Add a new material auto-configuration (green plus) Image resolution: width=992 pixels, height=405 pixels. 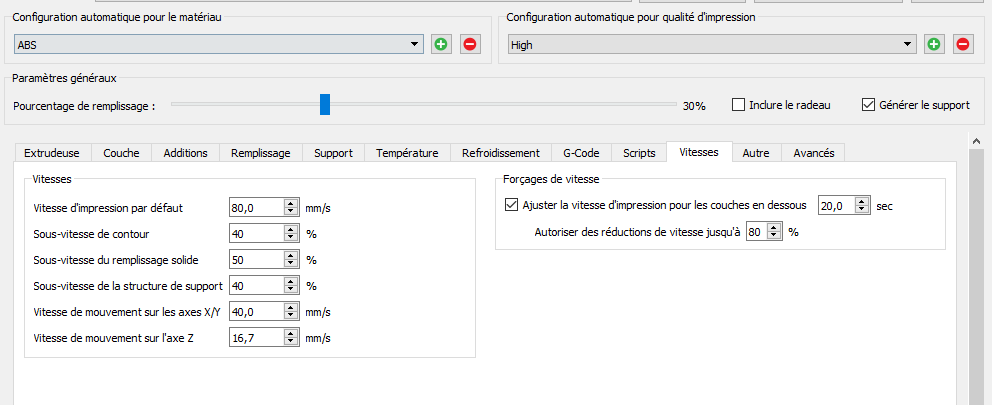pyautogui.click(x=441, y=44)
